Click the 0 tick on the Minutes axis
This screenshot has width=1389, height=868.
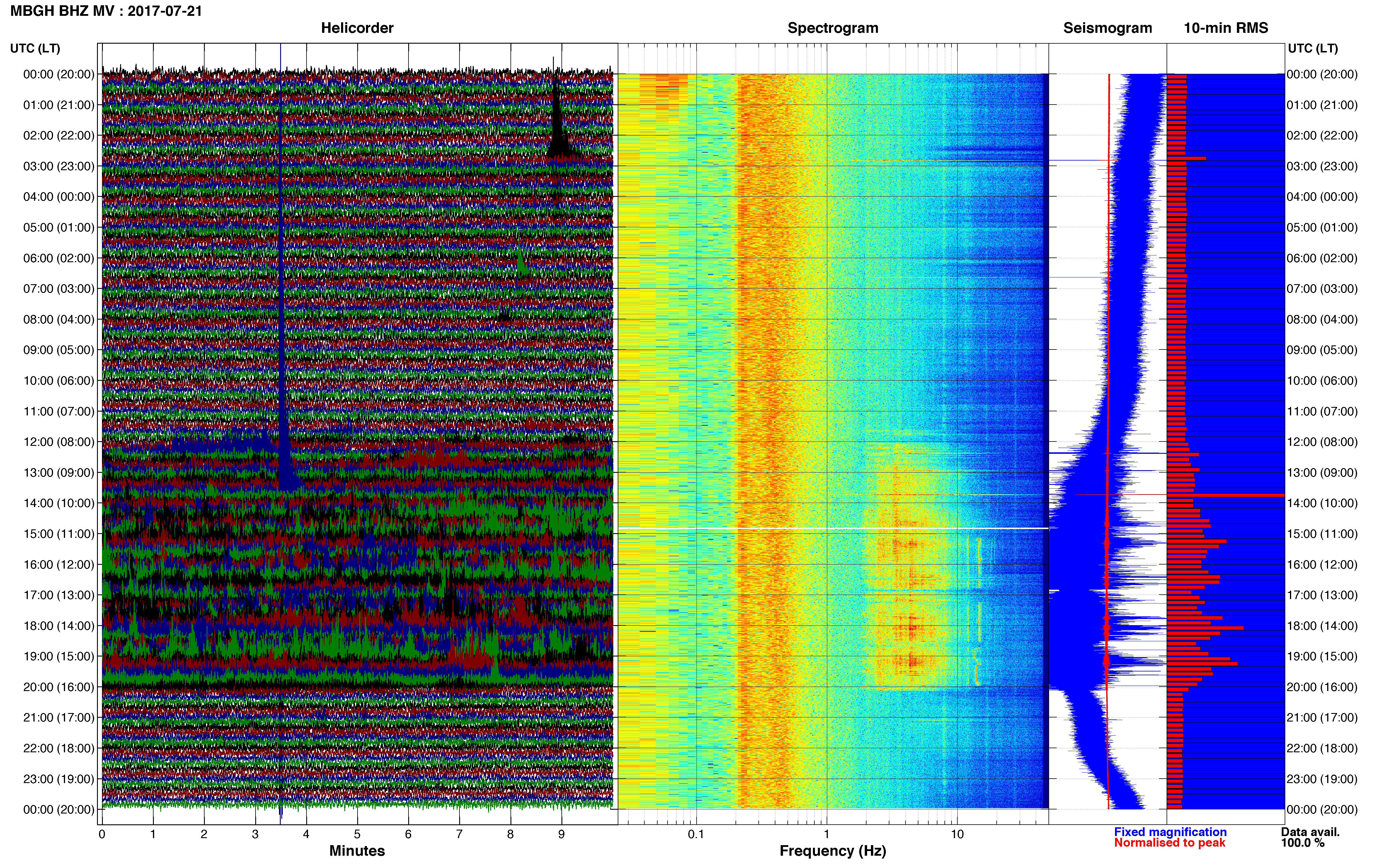102,835
